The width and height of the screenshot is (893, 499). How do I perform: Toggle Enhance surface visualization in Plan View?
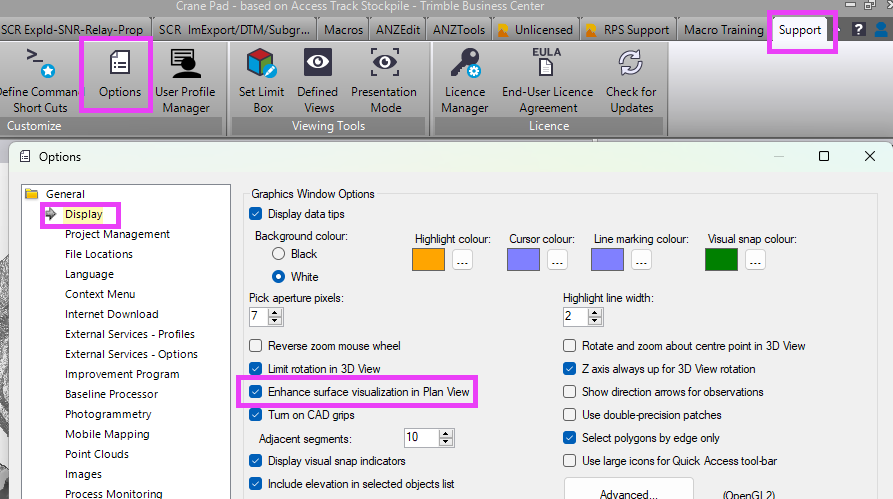(x=256, y=391)
